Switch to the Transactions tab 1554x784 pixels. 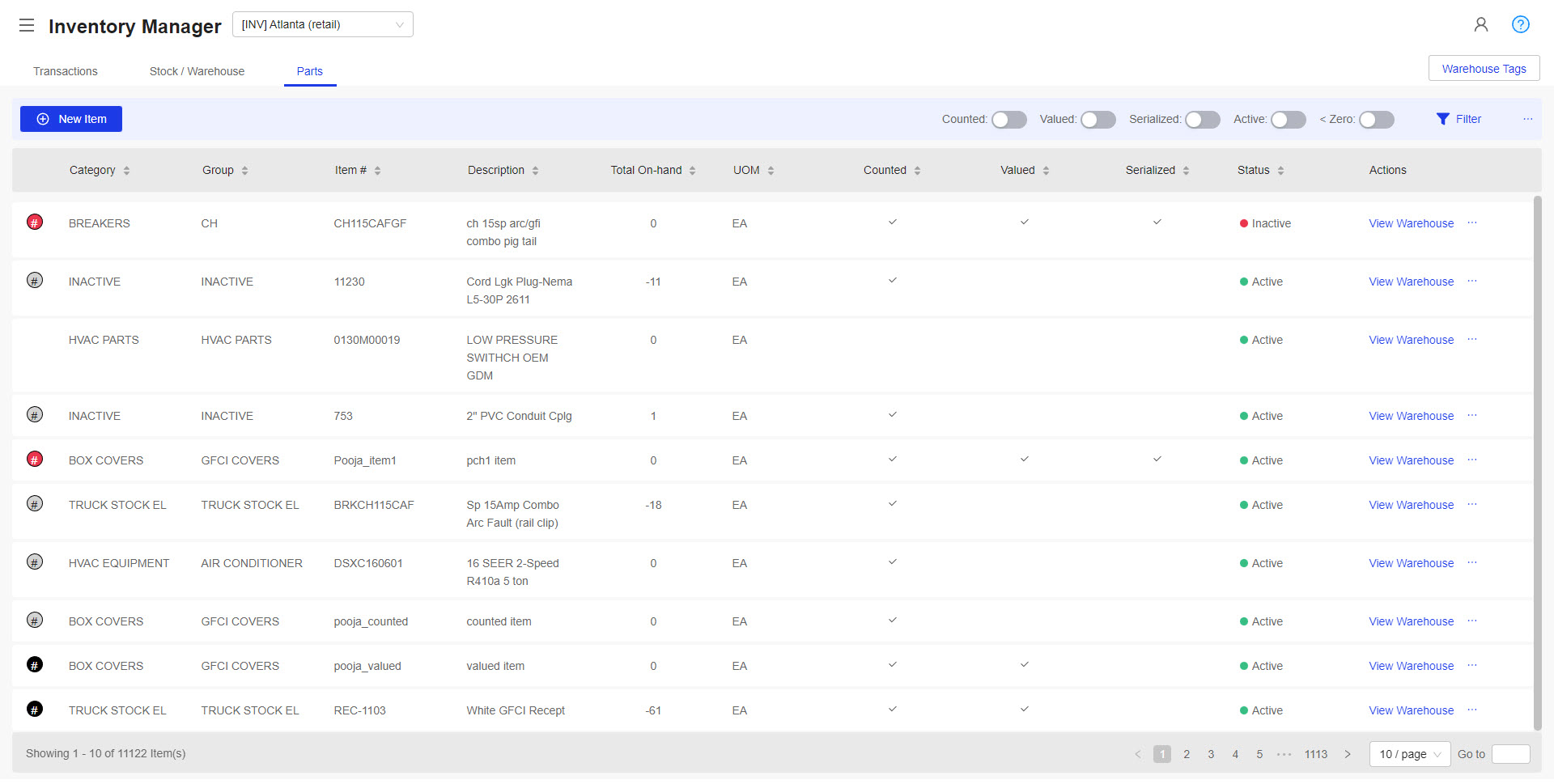(66, 71)
